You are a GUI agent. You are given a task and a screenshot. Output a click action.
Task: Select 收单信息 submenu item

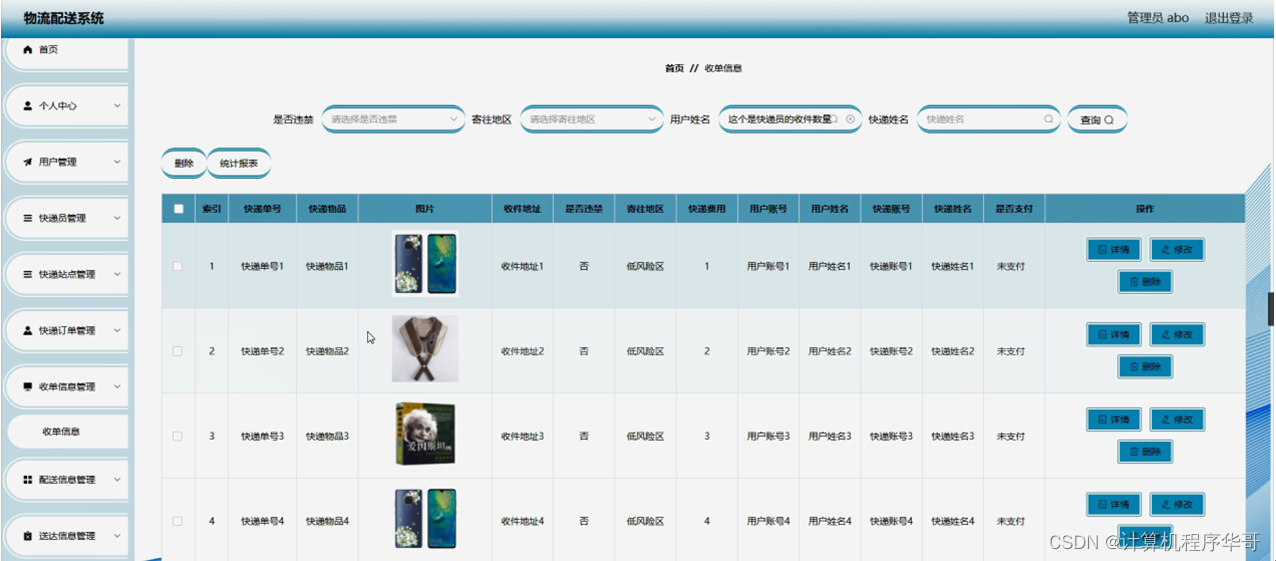(x=67, y=432)
